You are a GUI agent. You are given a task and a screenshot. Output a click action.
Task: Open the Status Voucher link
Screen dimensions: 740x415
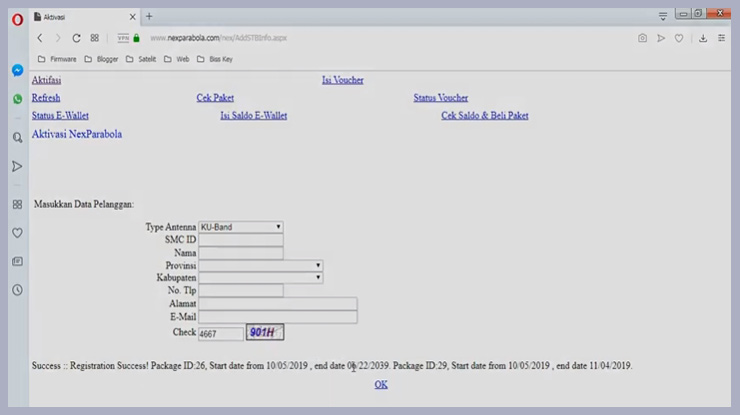(441, 98)
